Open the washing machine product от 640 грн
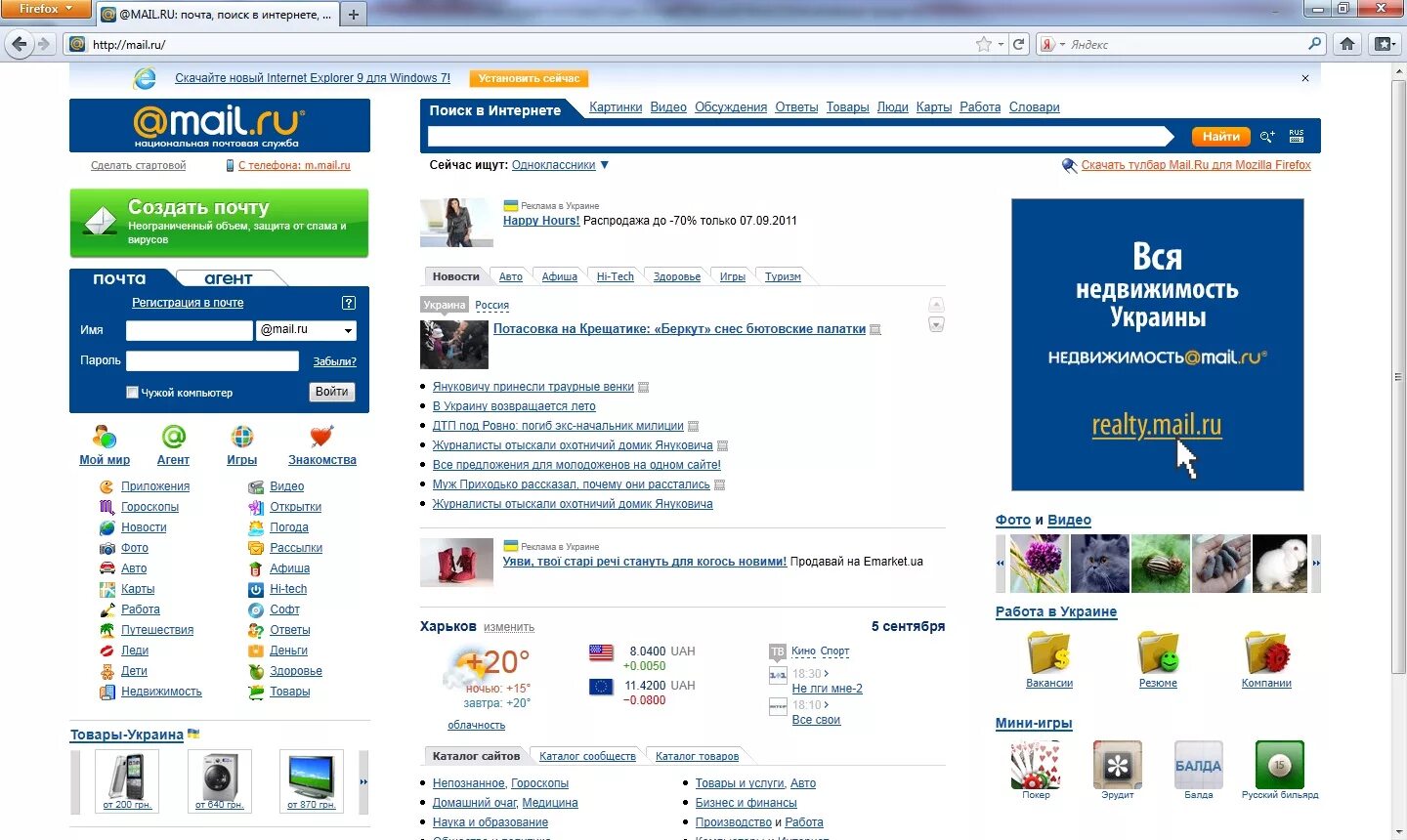Screen dimensions: 1407x840 coord(219,781)
